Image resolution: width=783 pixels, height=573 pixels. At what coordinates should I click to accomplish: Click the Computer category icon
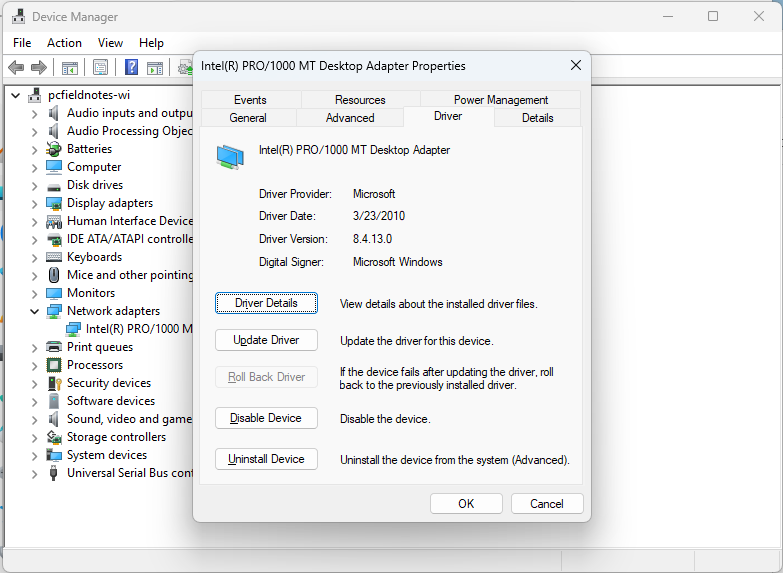[53, 167]
